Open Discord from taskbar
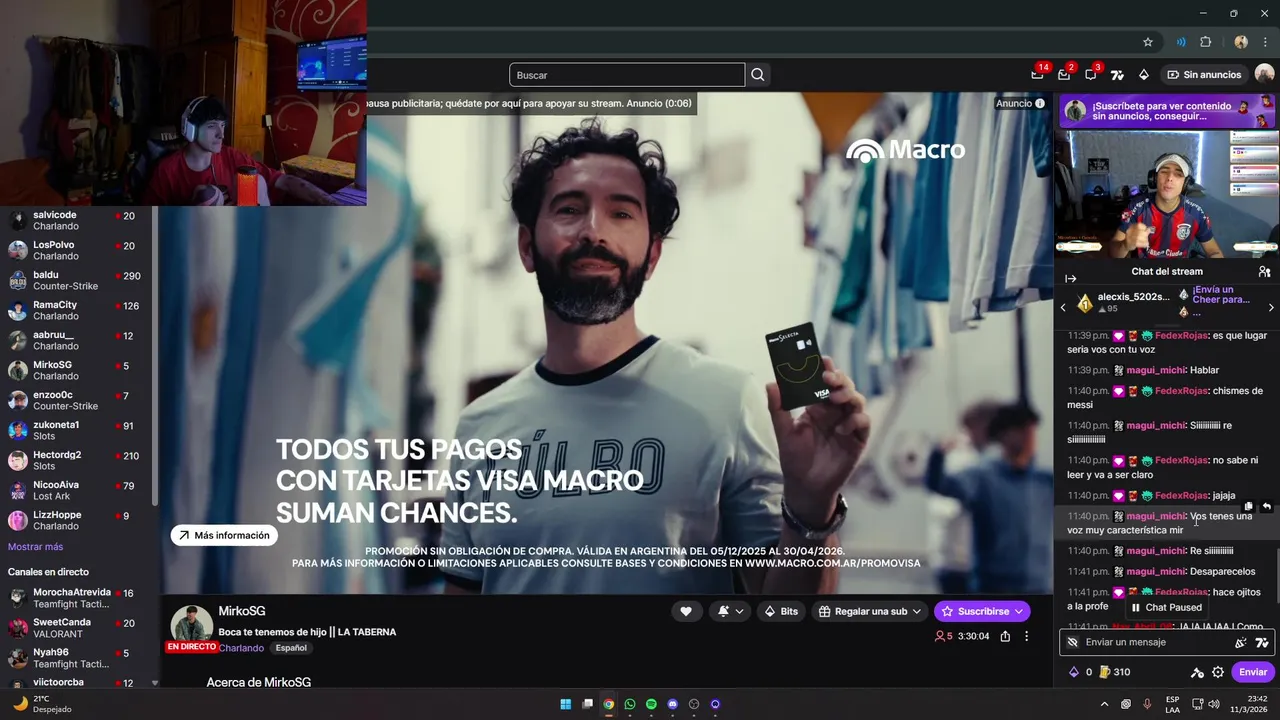This screenshot has height=720, width=1280. [672, 704]
